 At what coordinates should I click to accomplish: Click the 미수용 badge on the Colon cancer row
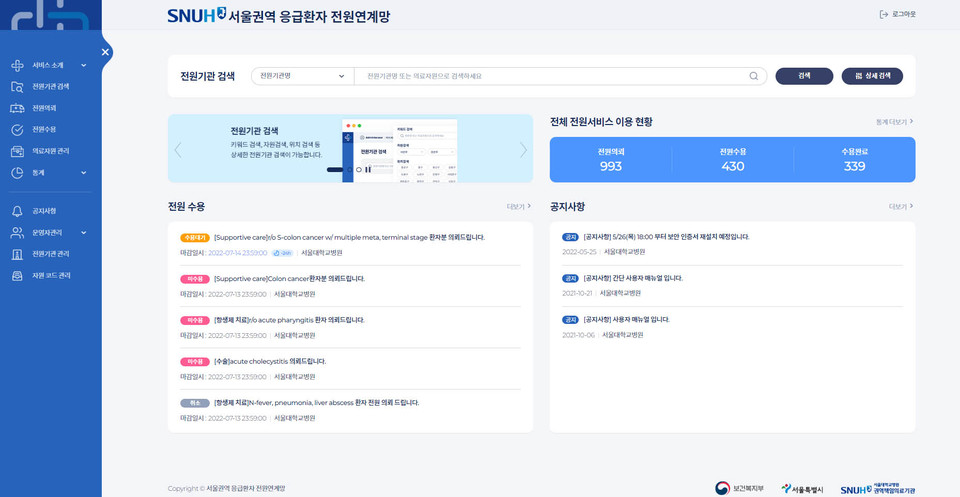pos(195,279)
